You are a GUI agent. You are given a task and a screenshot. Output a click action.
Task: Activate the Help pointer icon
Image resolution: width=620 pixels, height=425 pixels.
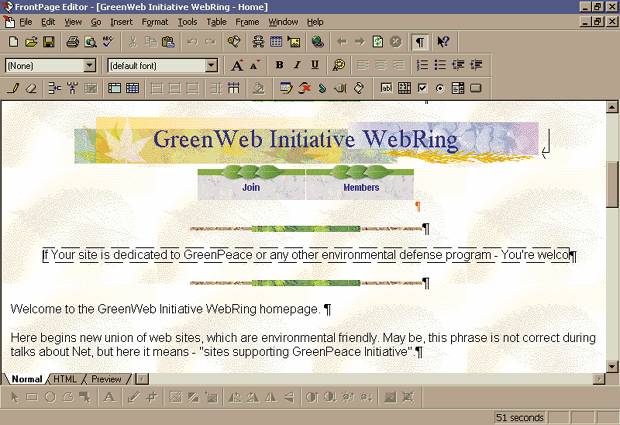click(443, 42)
